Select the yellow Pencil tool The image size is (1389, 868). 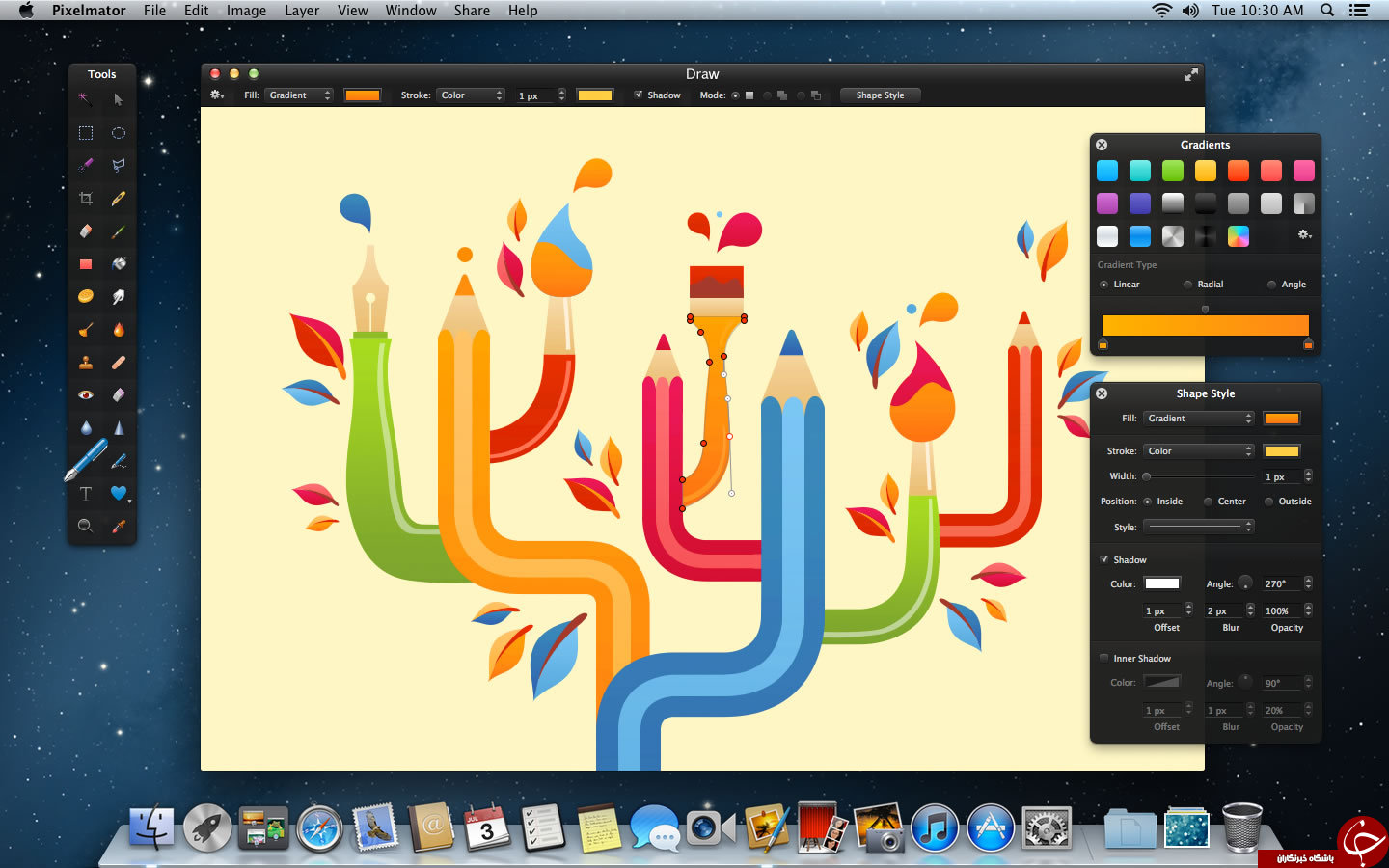click(x=118, y=198)
